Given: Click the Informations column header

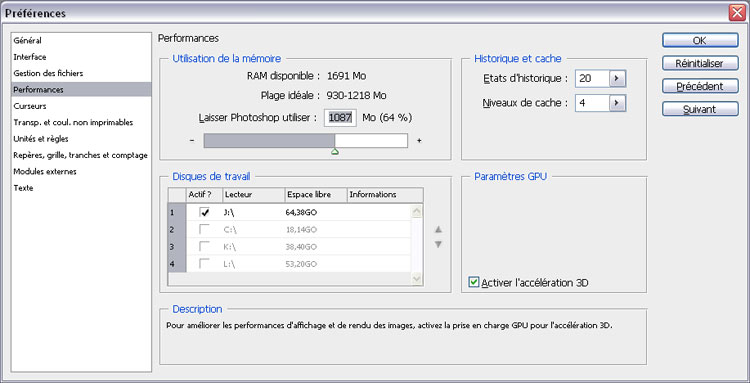Looking at the screenshot, I should click(385, 195).
